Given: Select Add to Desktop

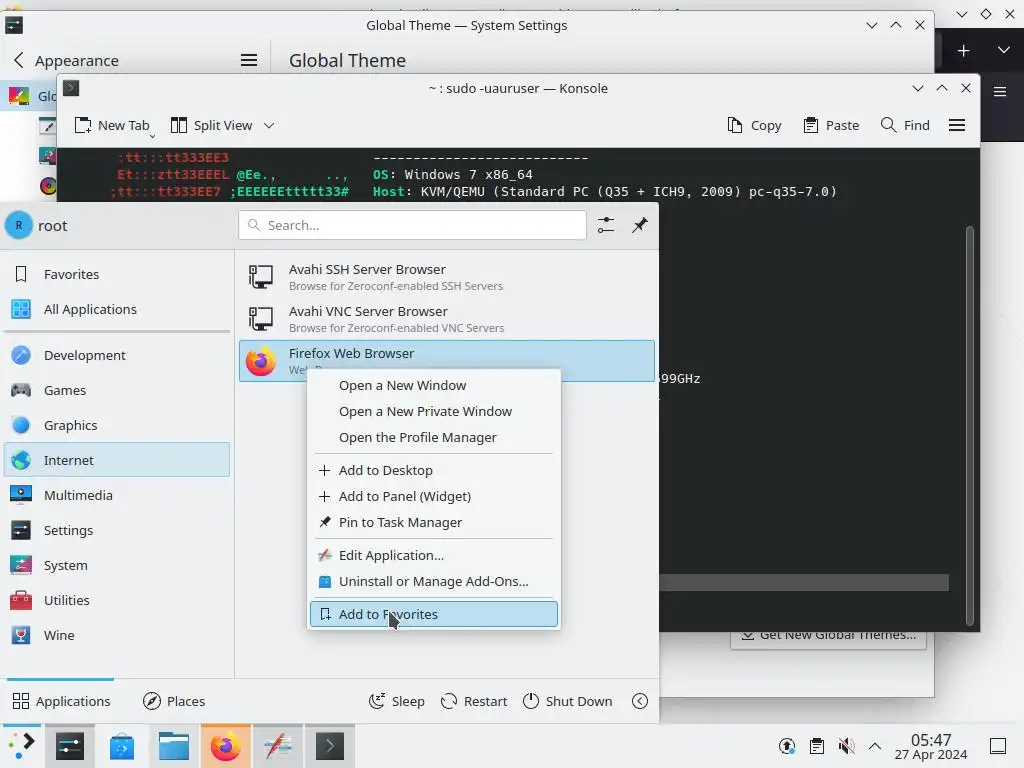Looking at the screenshot, I should pos(434,470).
